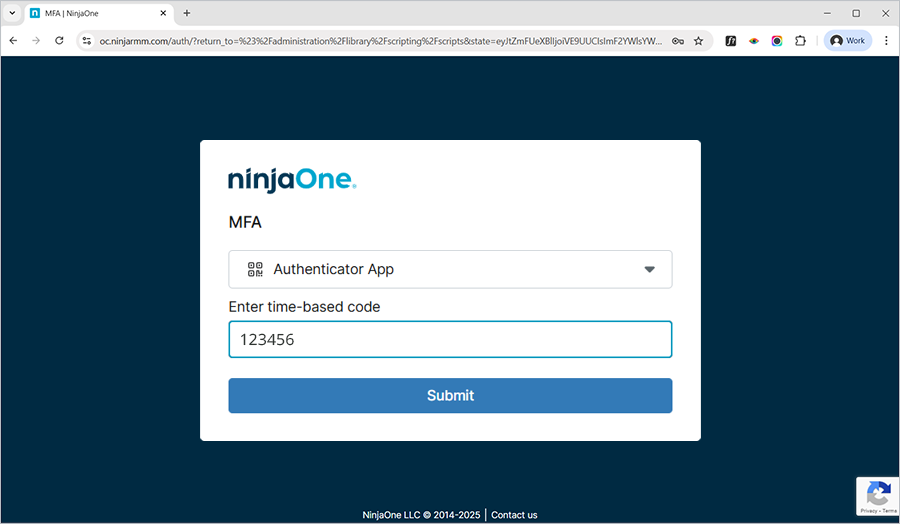Click the colorful eye extension icon
Viewport: 900px width, 524px height.
(754, 41)
